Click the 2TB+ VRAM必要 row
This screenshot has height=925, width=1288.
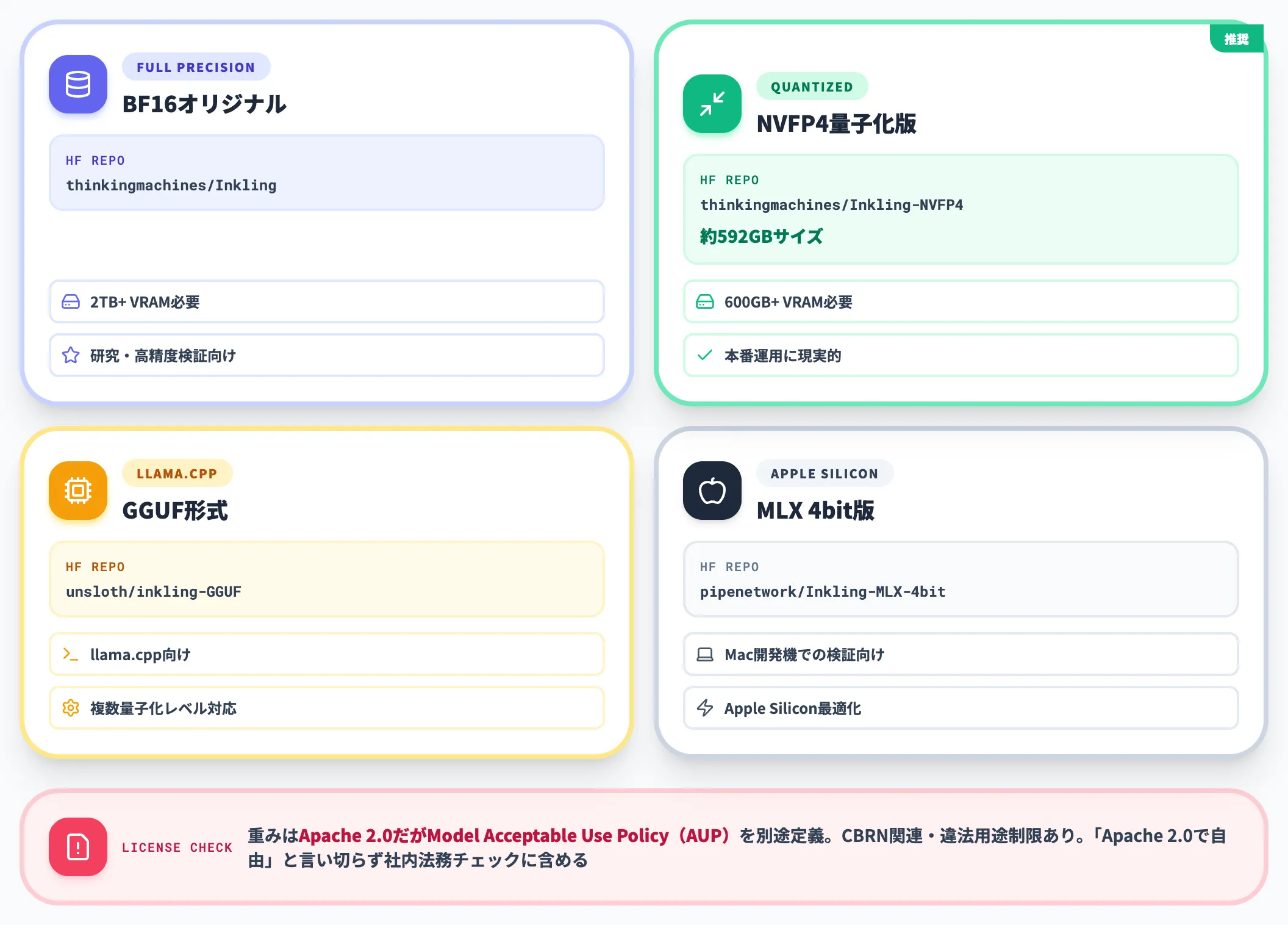click(x=327, y=301)
